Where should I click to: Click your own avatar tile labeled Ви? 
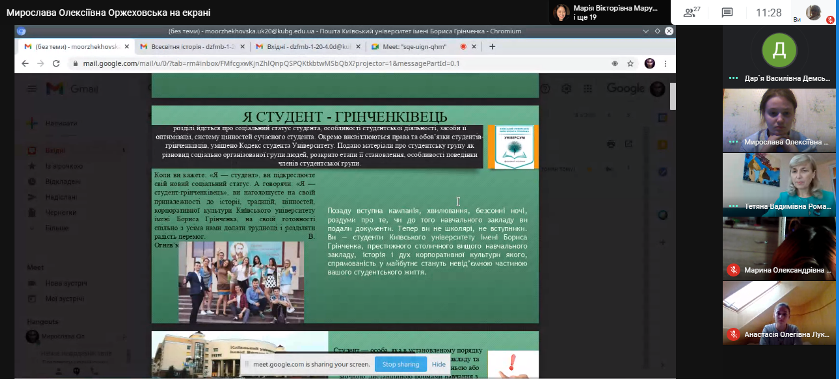click(813, 12)
